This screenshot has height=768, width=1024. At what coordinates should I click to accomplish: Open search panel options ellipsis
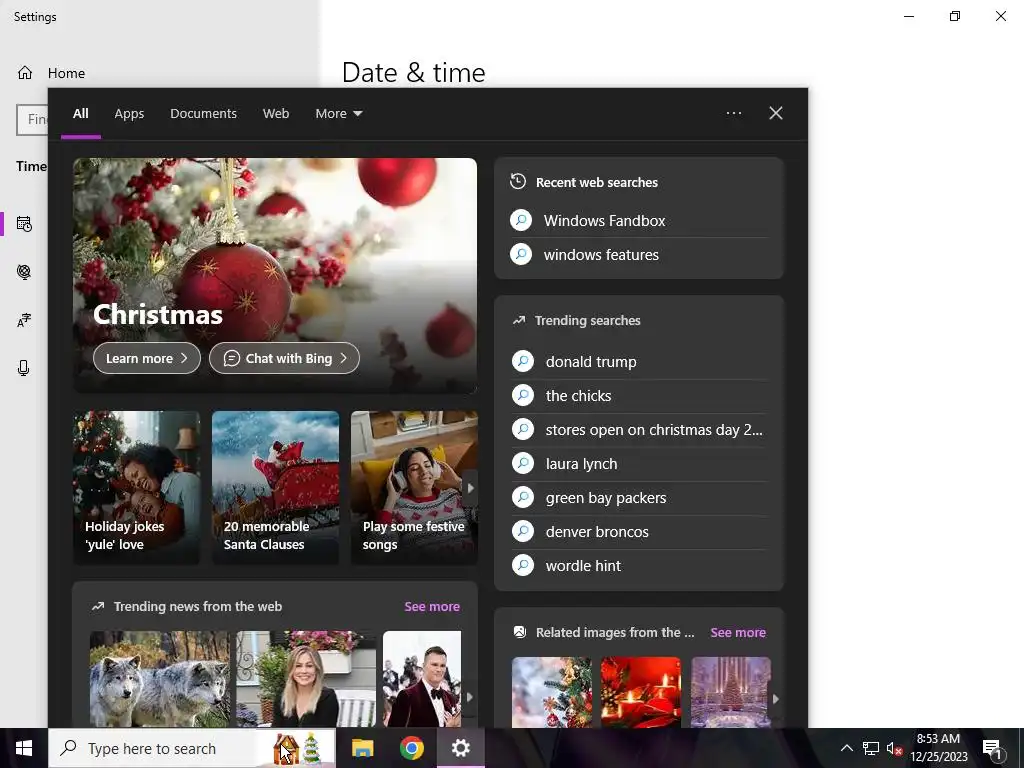pyautogui.click(x=734, y=113)
